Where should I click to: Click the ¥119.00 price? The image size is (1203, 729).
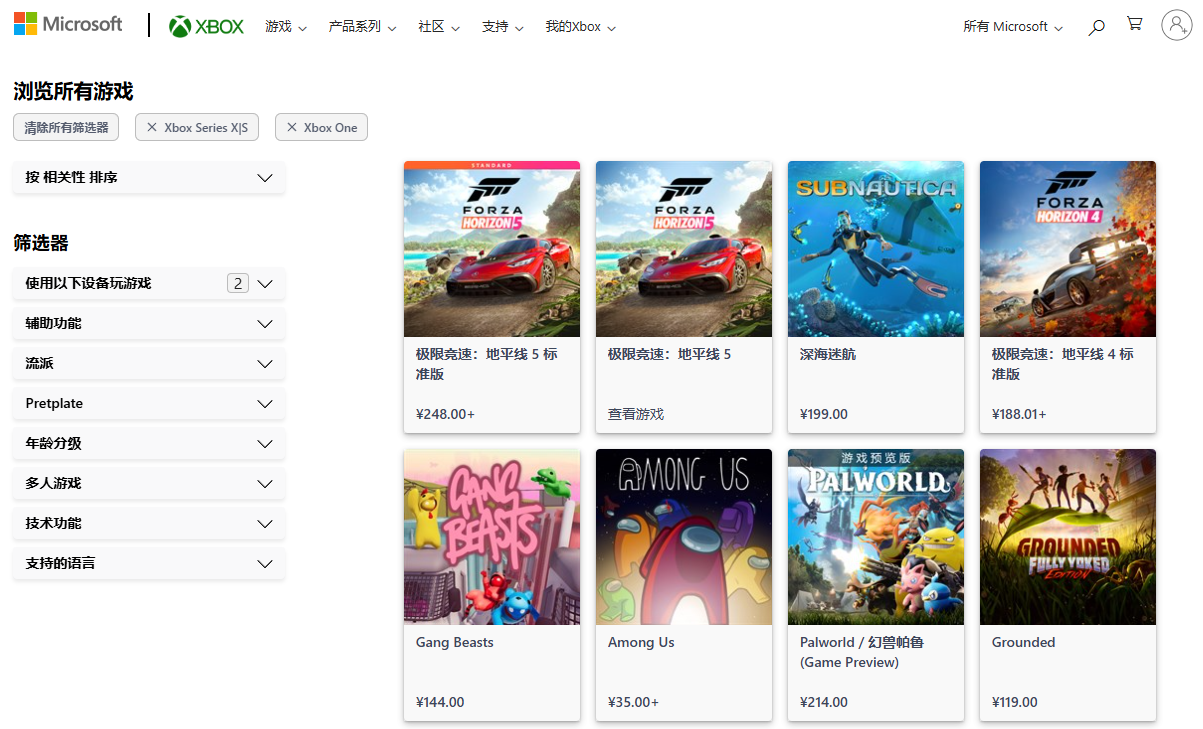(1015, 702)
